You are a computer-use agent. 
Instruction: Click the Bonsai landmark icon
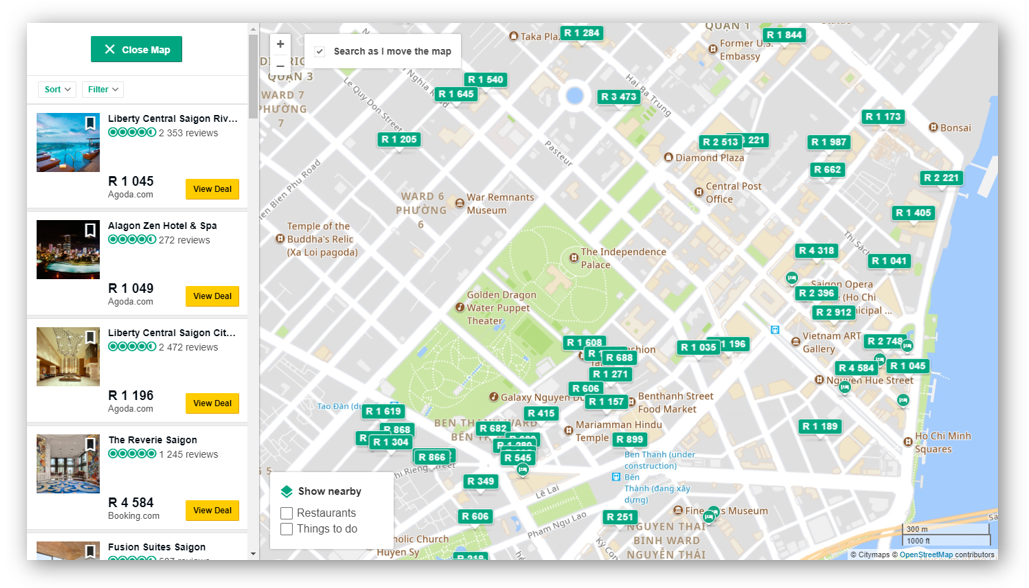click(x=933, y=127)
